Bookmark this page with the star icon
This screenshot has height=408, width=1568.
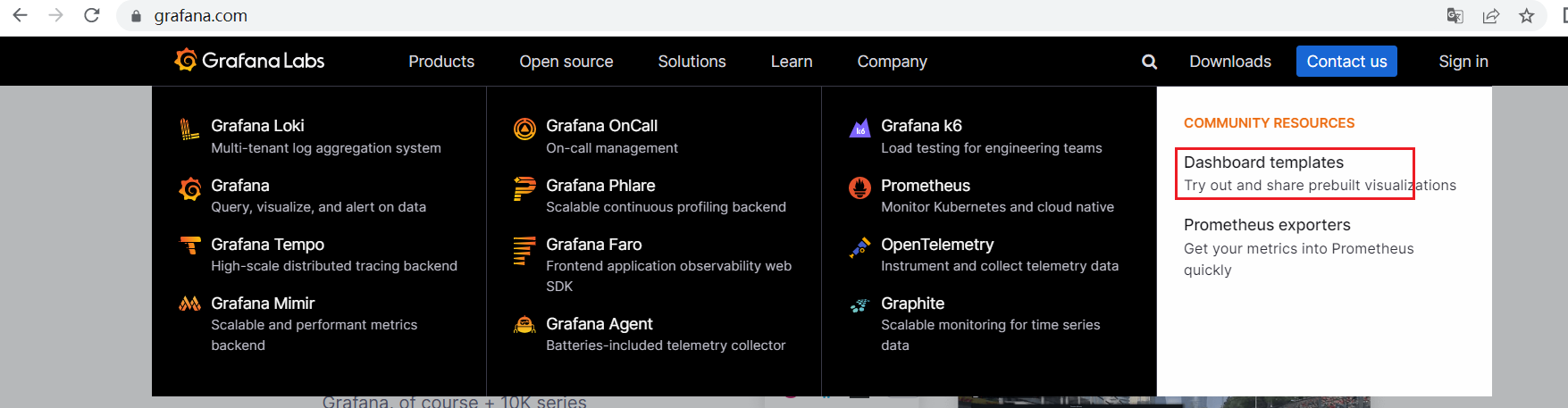point(1527,16)
